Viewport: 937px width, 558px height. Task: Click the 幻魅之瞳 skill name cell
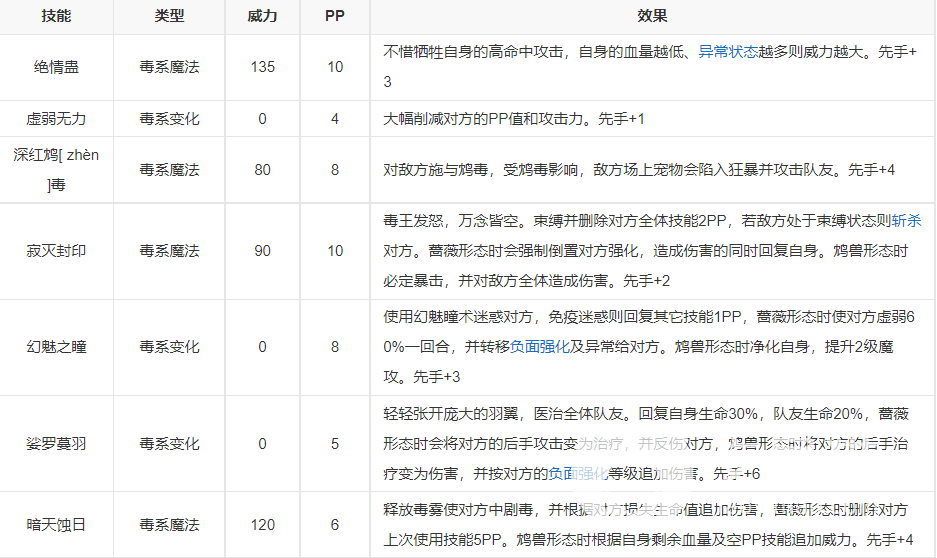point(56,346)
